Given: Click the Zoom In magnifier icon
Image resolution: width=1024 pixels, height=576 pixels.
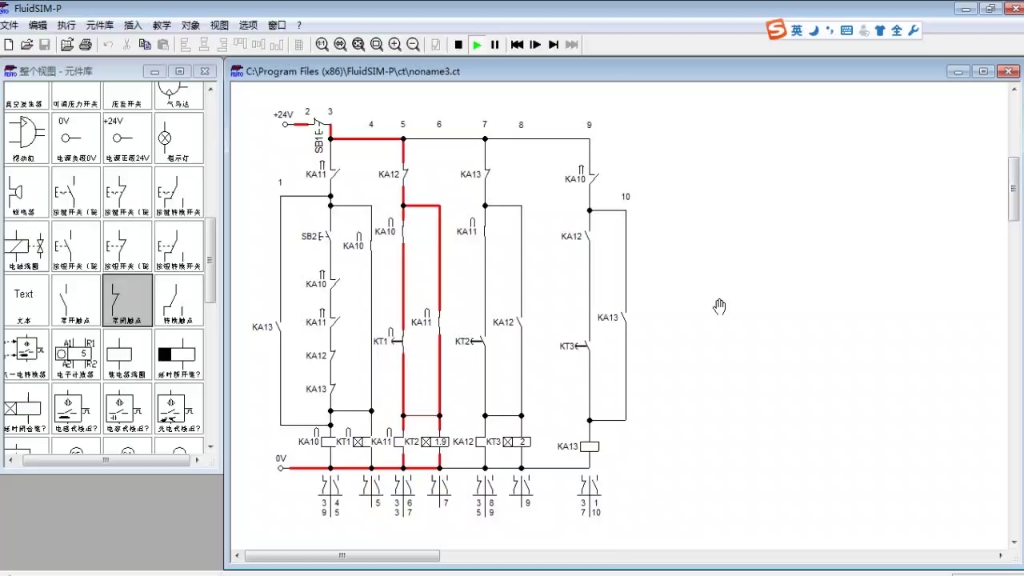Looking at the screenshot, I should tap(395, 45).
